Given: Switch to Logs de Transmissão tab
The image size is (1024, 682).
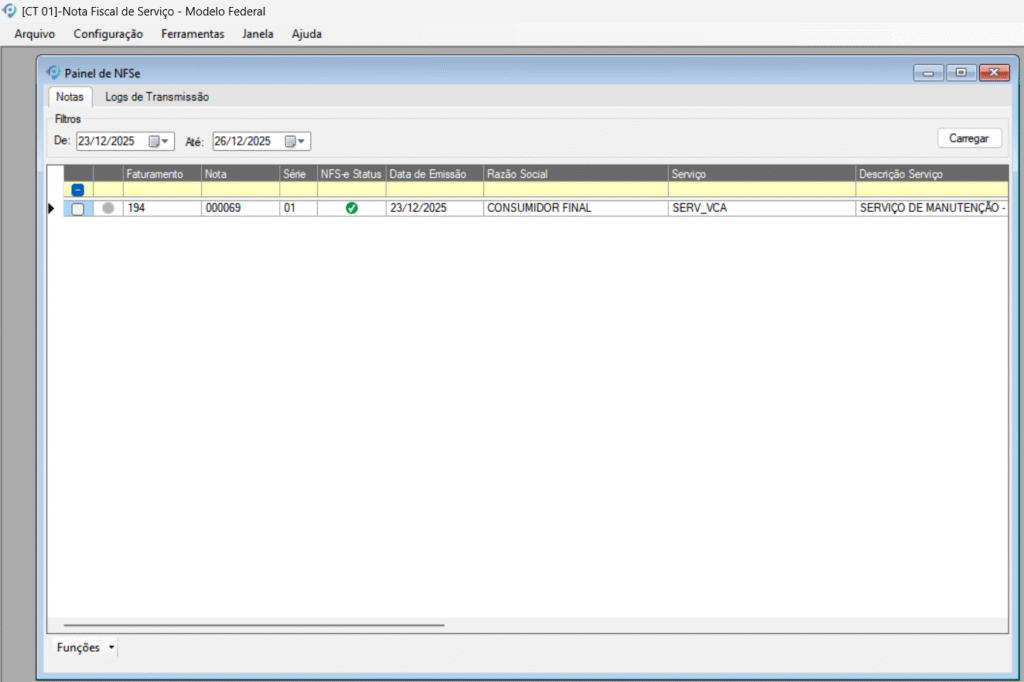Looking at the screenshot, I should 157,97.
